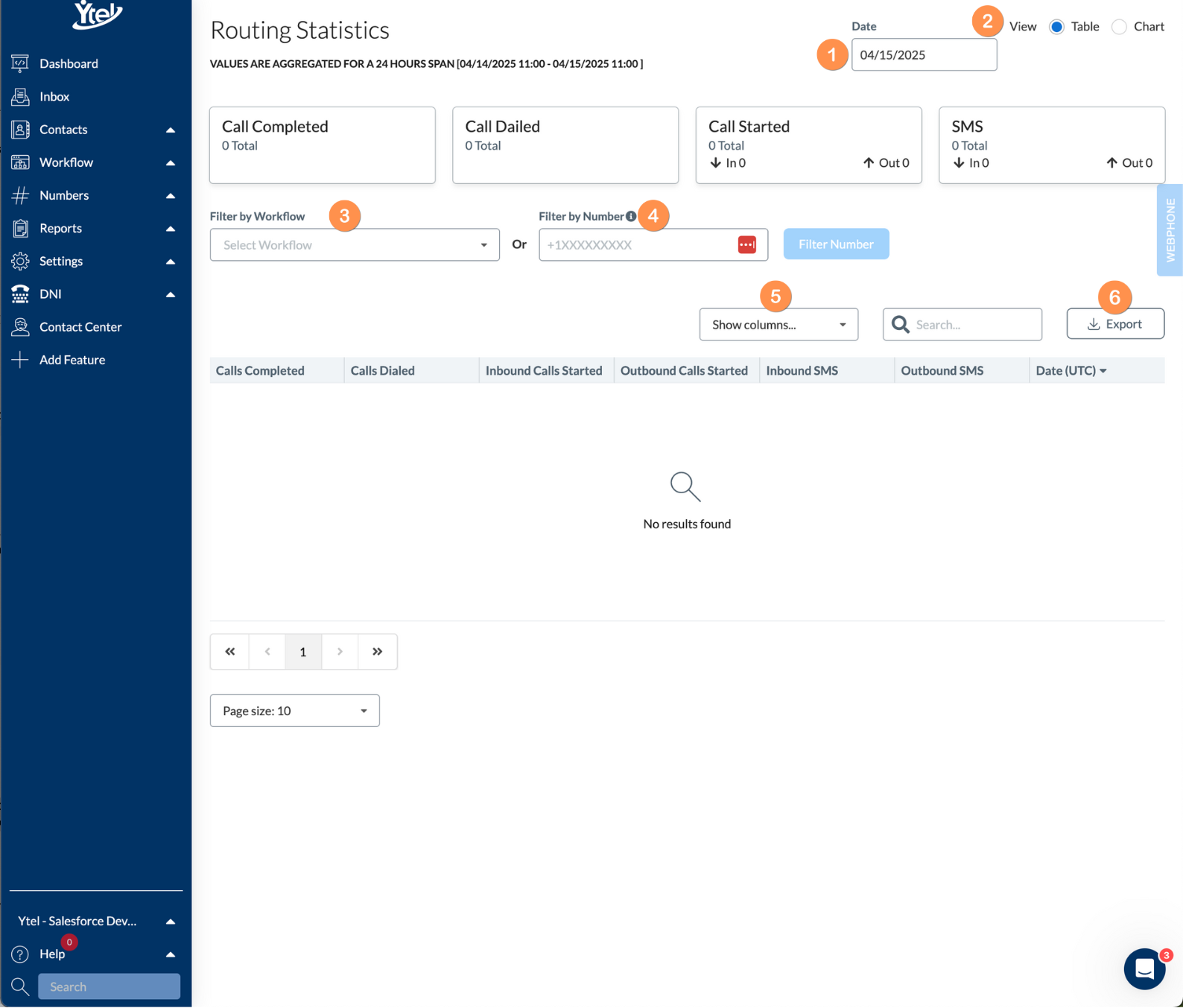1183x1008 pixels.
Task: Select the Table view radio button
Action: (x=1056, y=27)
